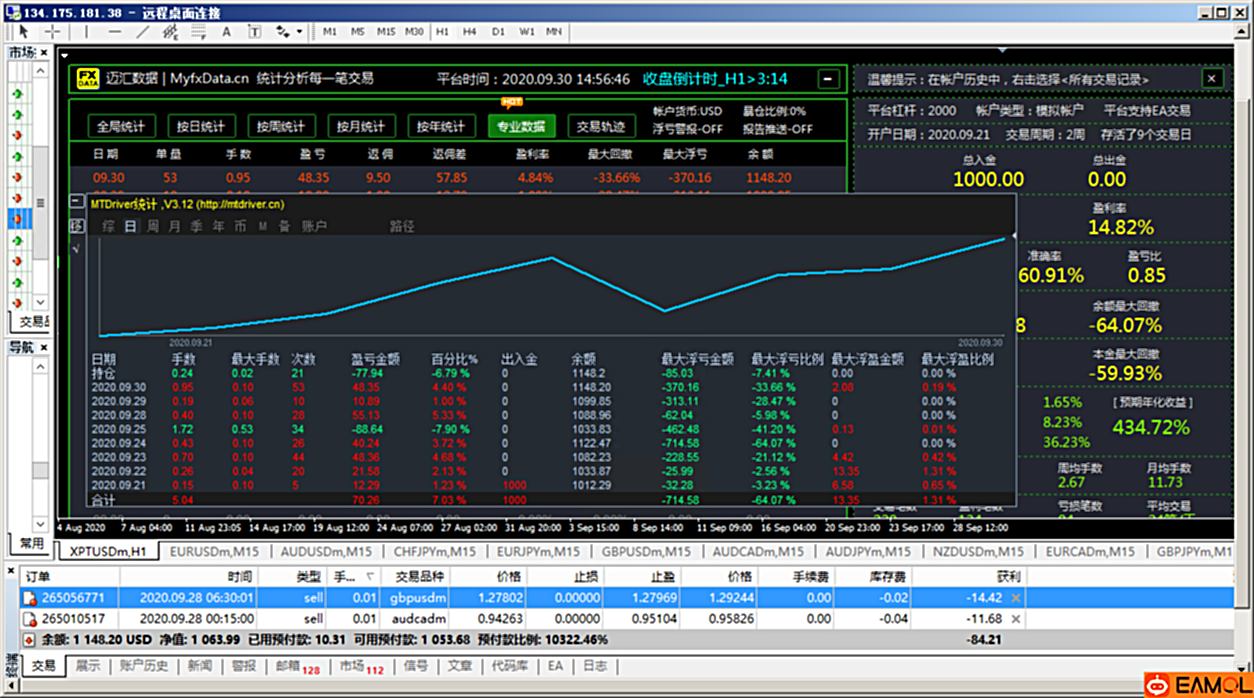Open the EURUSDm,M15 chart tab
The width and height of the screenshot is (1254, 698).
coord(216,551)
